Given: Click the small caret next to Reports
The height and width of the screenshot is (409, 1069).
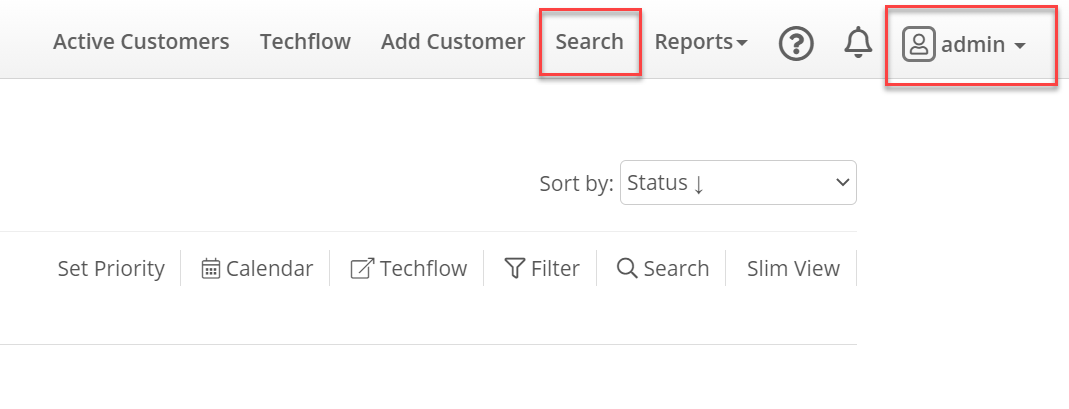Looking at the screenshot, I should [742, 44].
